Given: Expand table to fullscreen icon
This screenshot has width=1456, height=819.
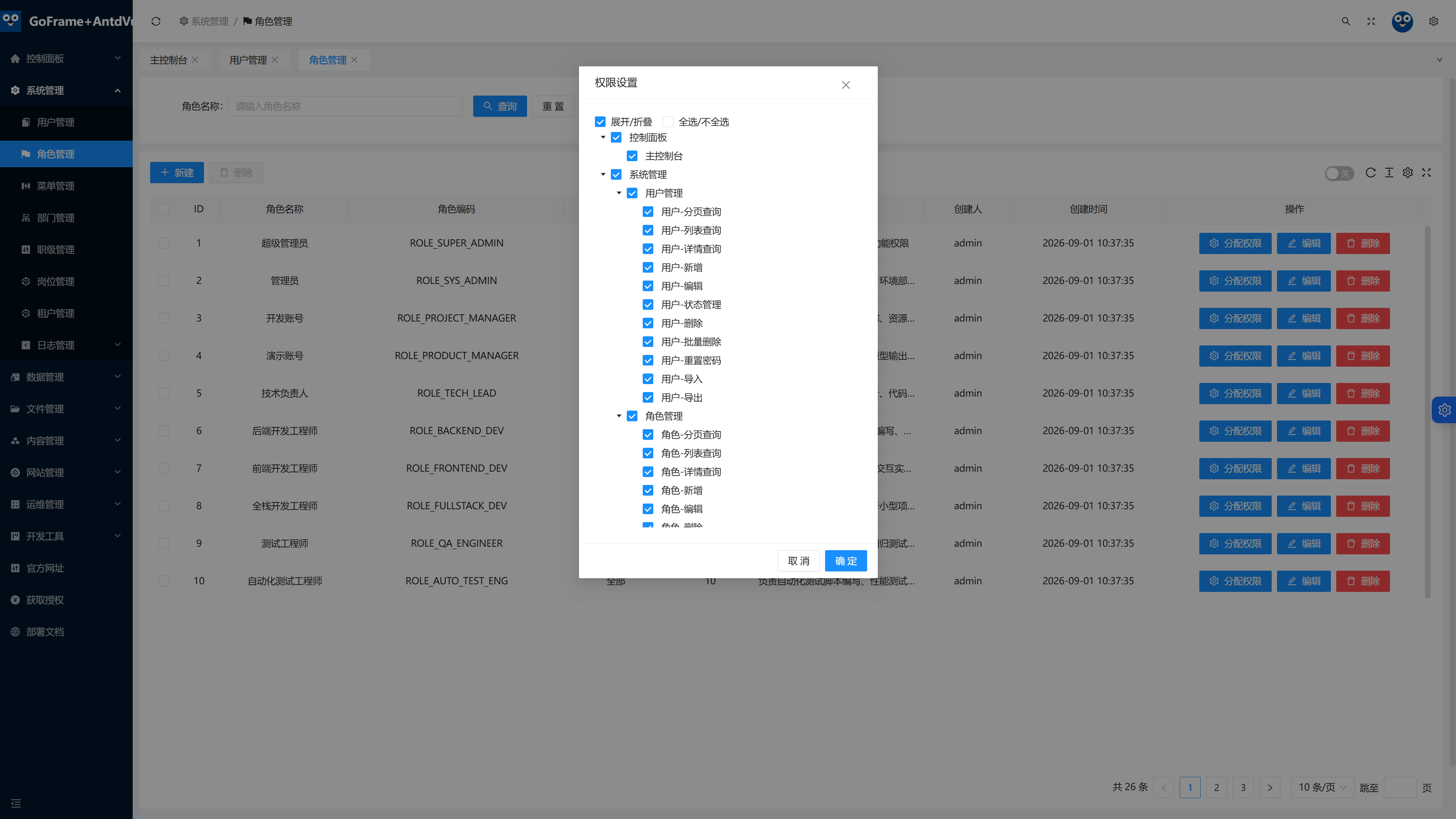Looking at the screenshot, I should click(x=1426, y=173).
